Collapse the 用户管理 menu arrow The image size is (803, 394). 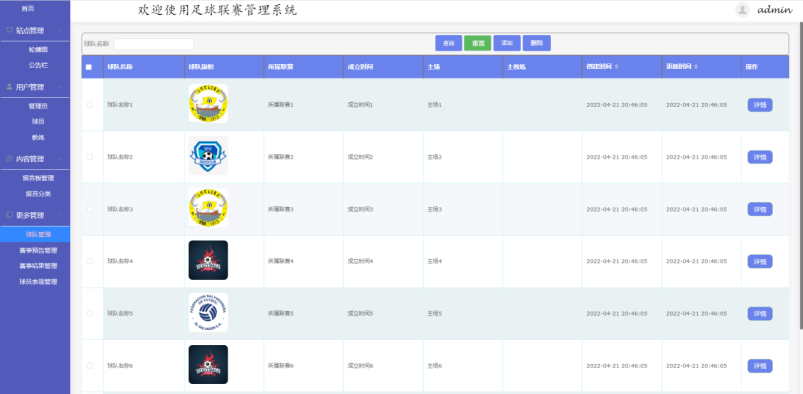pyautogui.click(x=60, y=87)
